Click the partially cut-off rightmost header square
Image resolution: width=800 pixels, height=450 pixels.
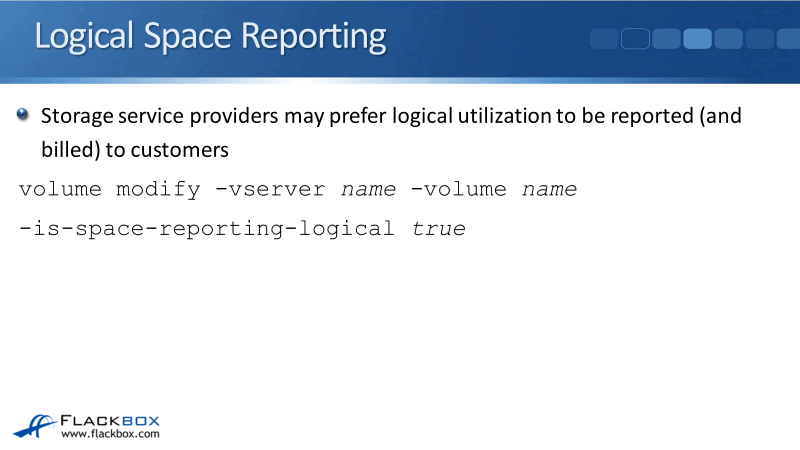[788, 39]
